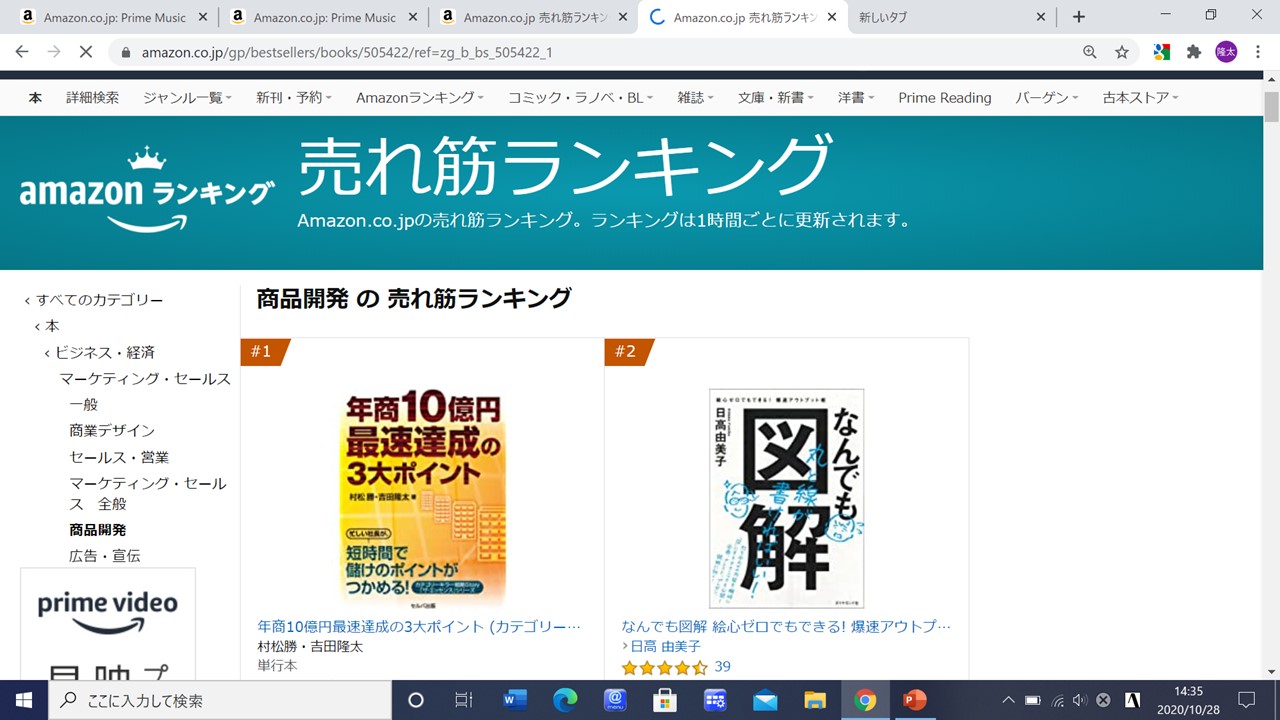This screenshot has height=720, width=1280.
Task: Open PowerPoint from the taskbar
Action: point(914,700)
